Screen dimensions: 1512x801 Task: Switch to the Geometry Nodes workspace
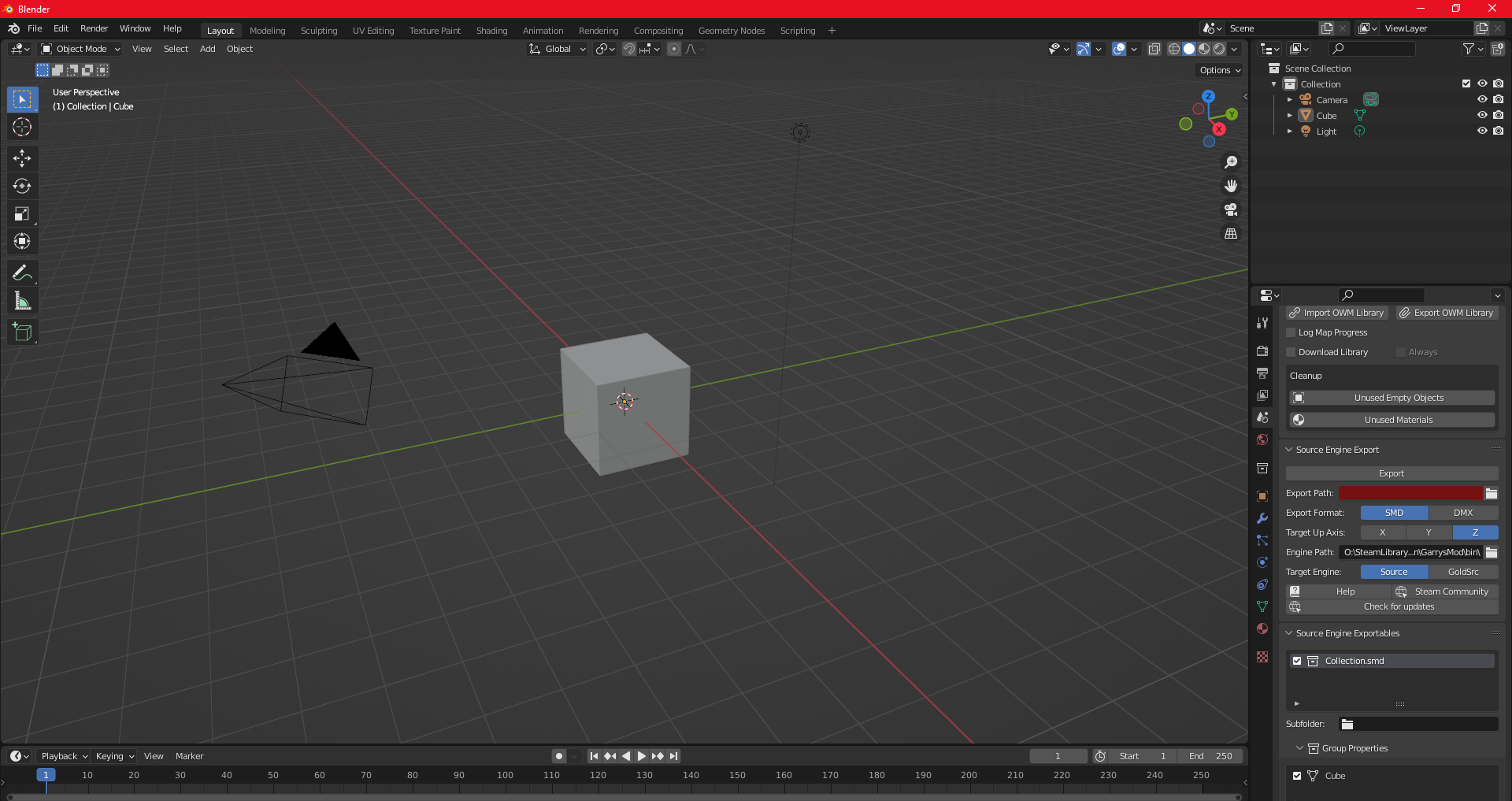[x=732, y=31]
